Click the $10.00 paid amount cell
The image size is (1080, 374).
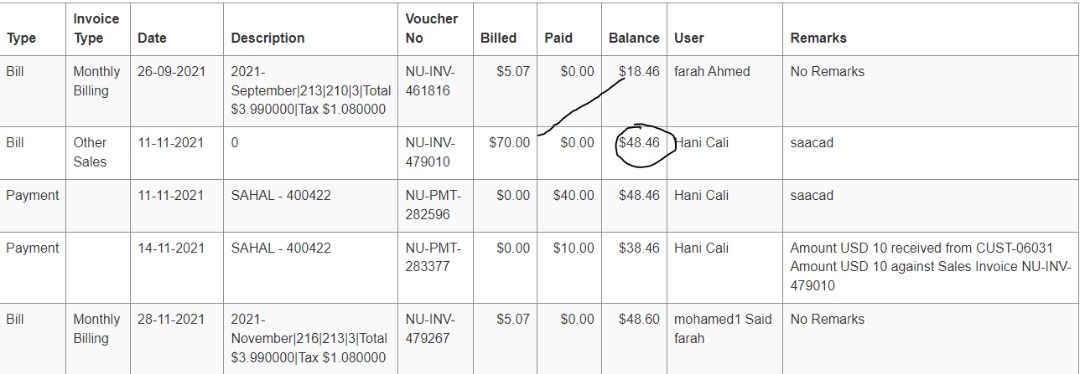point(573,249)
